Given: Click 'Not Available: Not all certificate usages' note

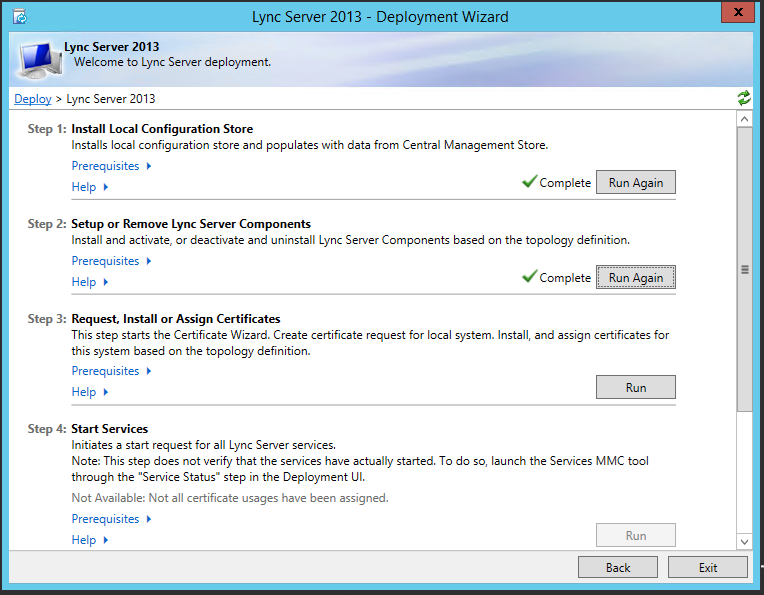Looking at the screenshot, I should [x=230, y=499].
